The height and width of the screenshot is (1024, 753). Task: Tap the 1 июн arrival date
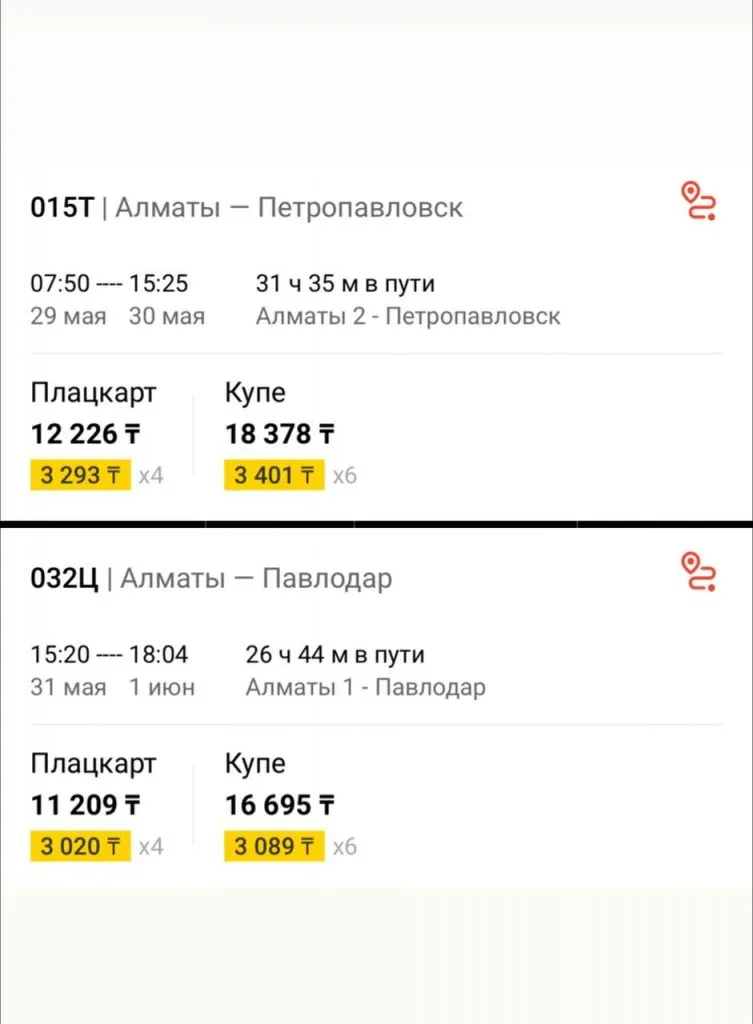tap(162, 688)
